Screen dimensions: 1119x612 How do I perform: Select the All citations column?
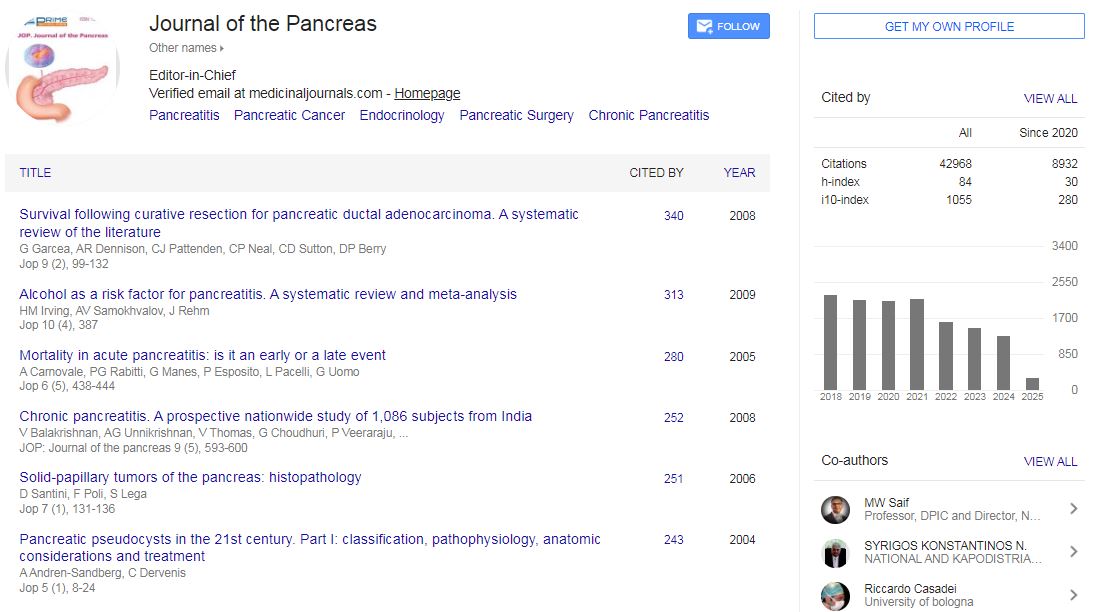966,133
